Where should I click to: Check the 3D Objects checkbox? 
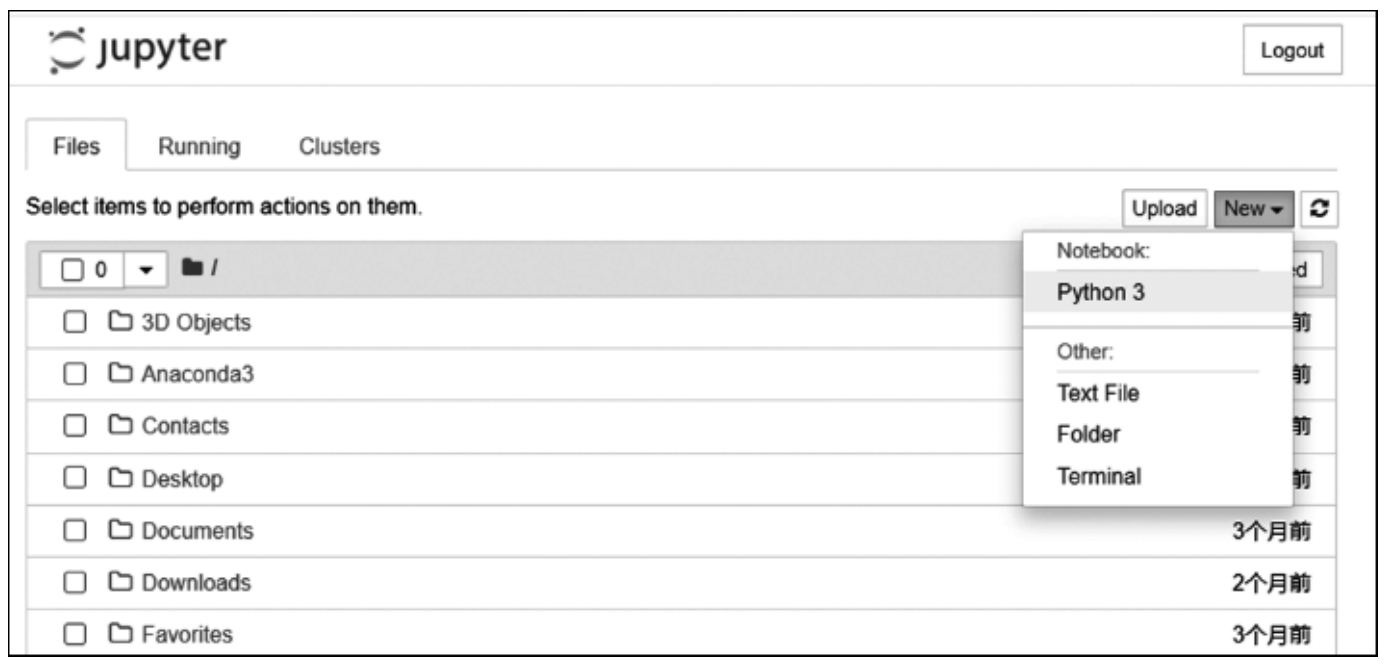71,322
